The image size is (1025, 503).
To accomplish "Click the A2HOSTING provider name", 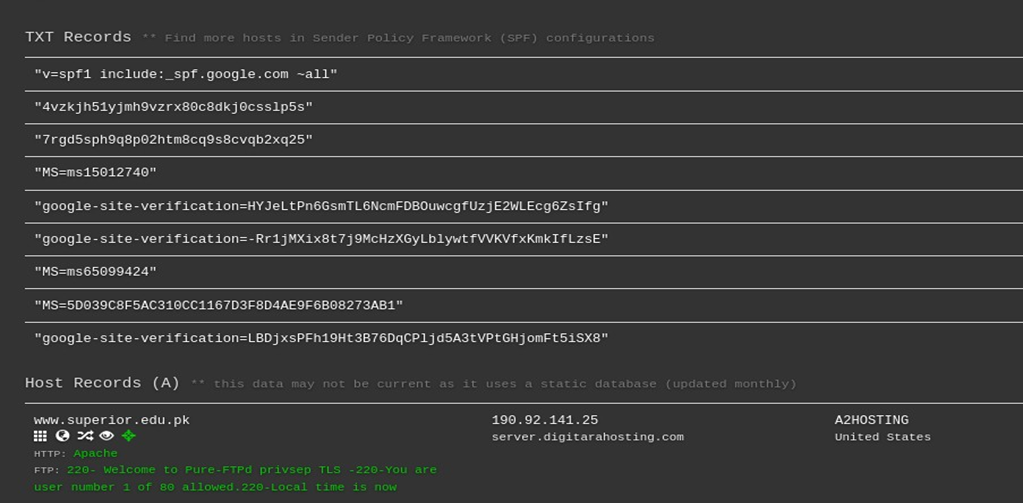I will coord(871,421).
